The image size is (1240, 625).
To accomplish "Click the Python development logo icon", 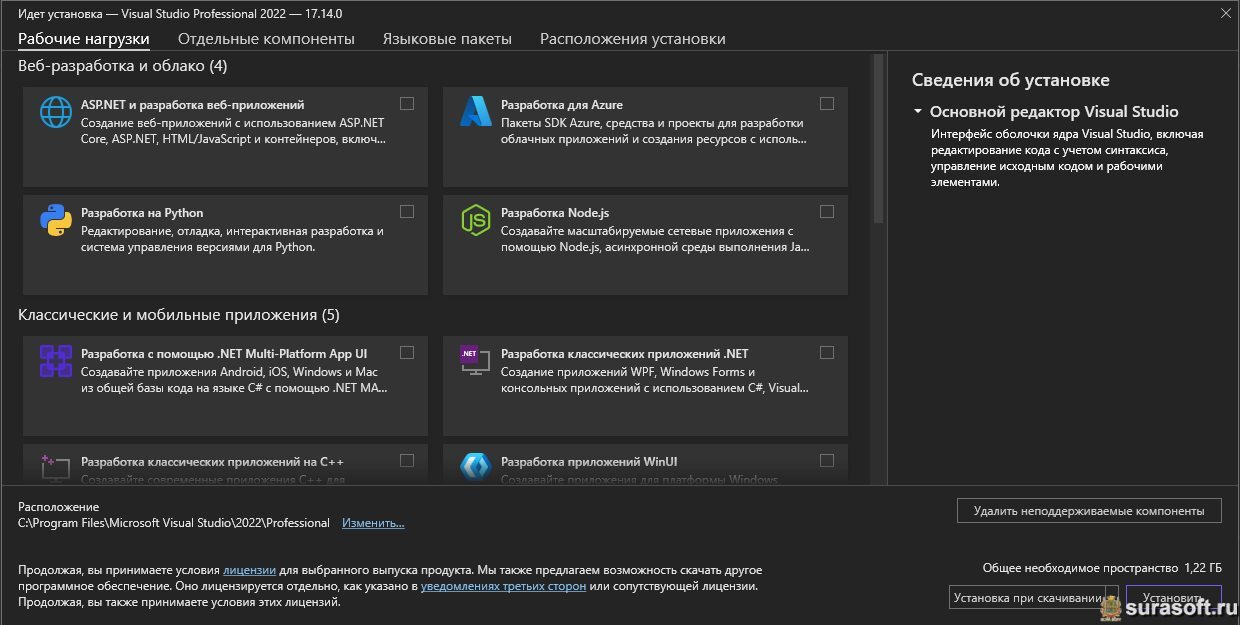I will tap(55, 220).
